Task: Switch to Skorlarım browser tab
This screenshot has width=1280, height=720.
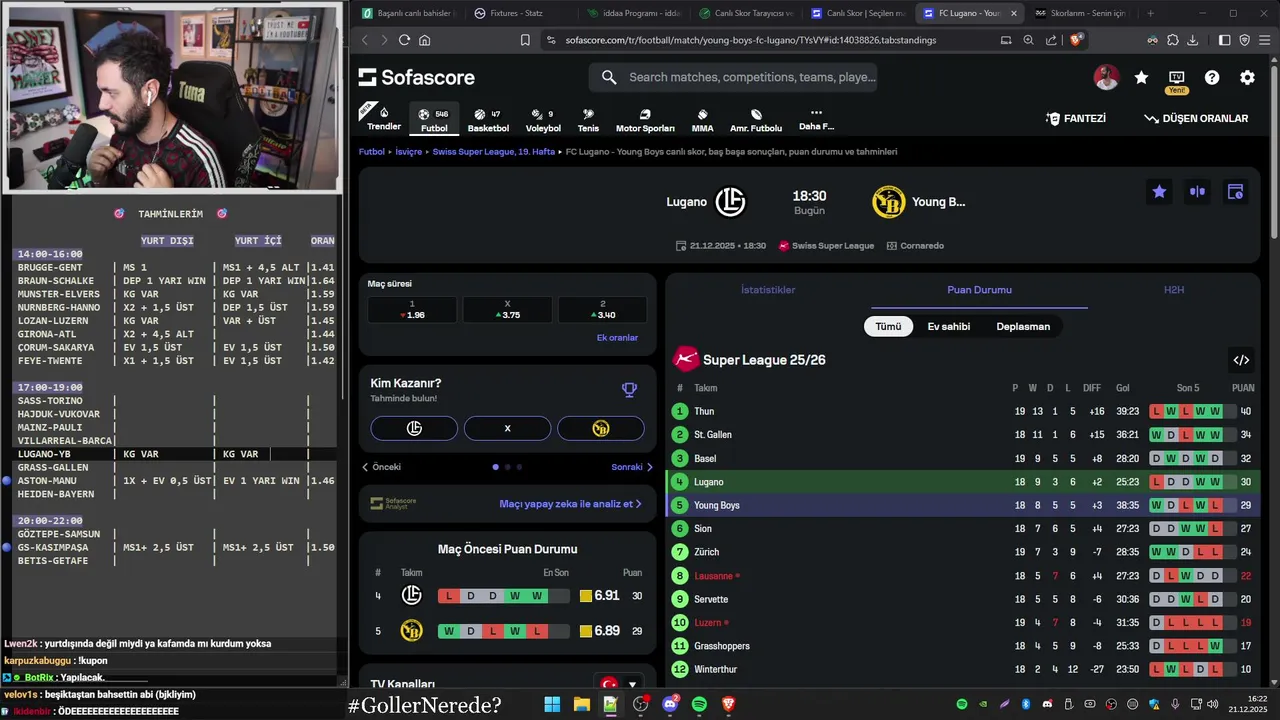Action: [x=1080, y=13]
